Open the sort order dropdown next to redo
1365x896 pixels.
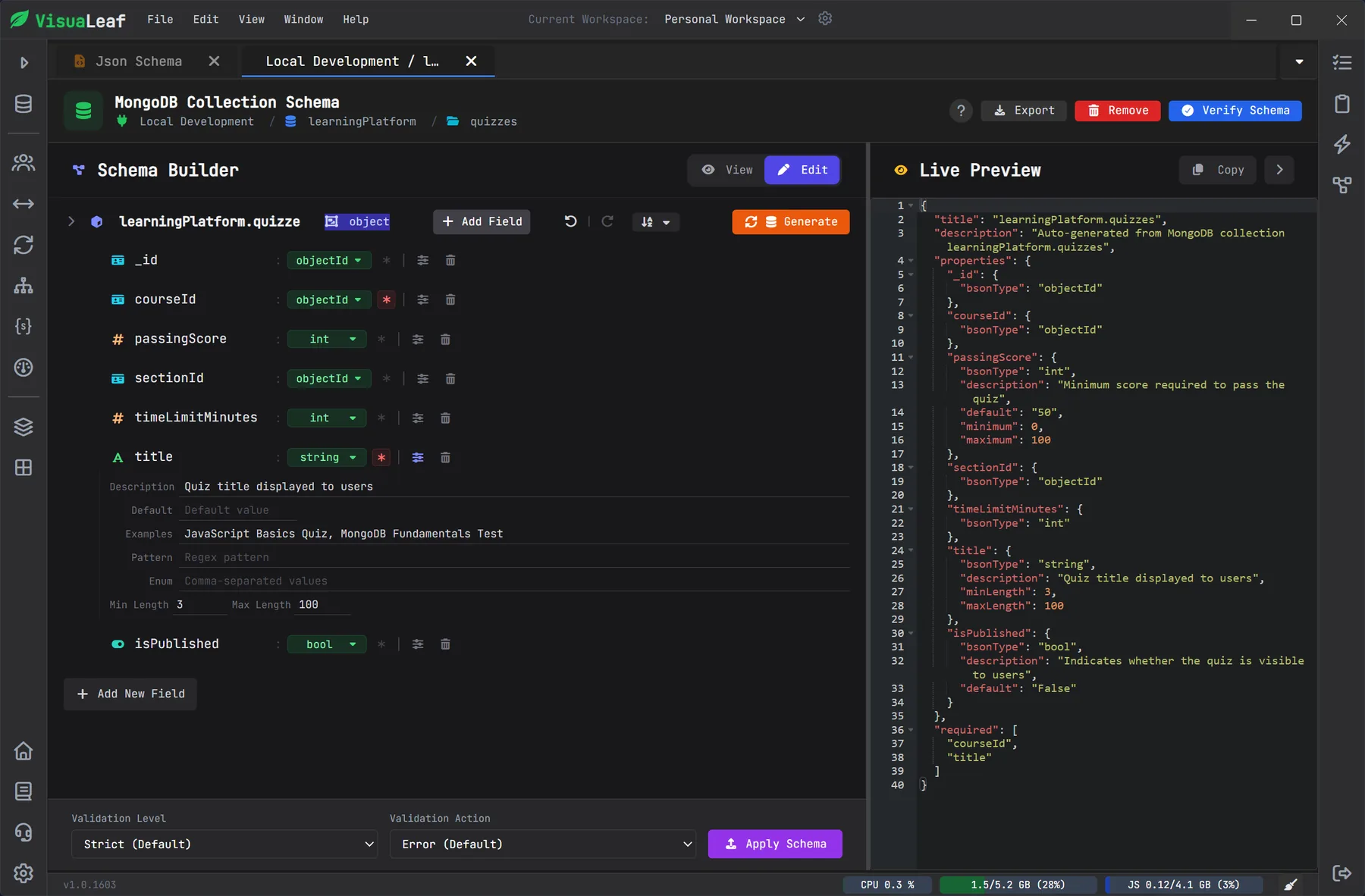[x=655, y=221]
